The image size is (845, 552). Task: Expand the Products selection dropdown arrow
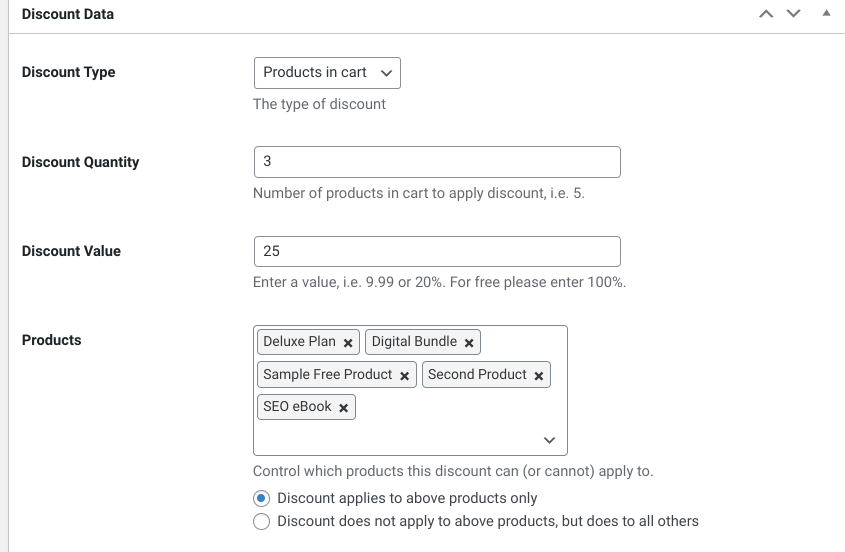[549, 440]
